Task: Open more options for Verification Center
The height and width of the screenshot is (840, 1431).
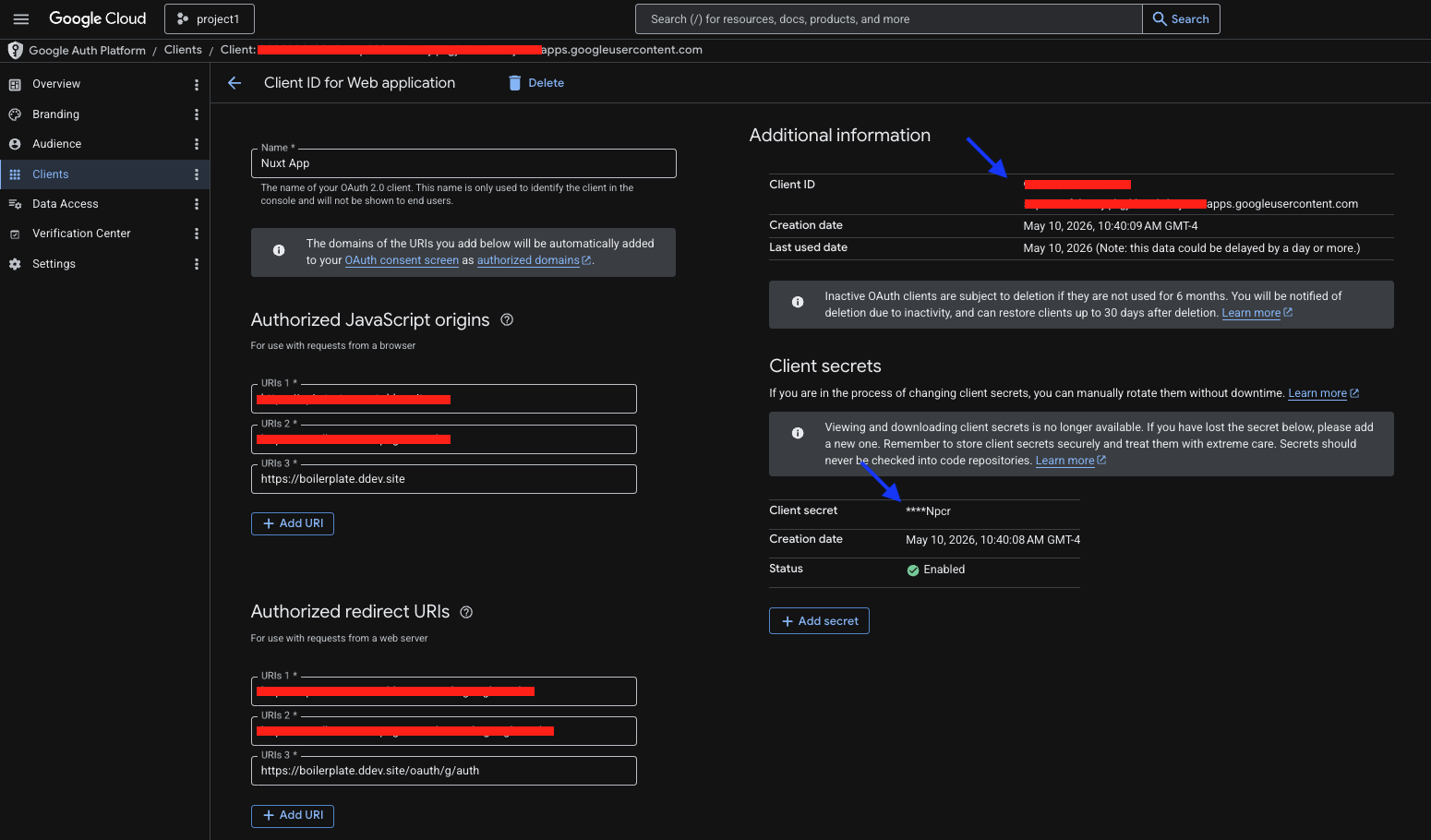Action: coord(197,234)
